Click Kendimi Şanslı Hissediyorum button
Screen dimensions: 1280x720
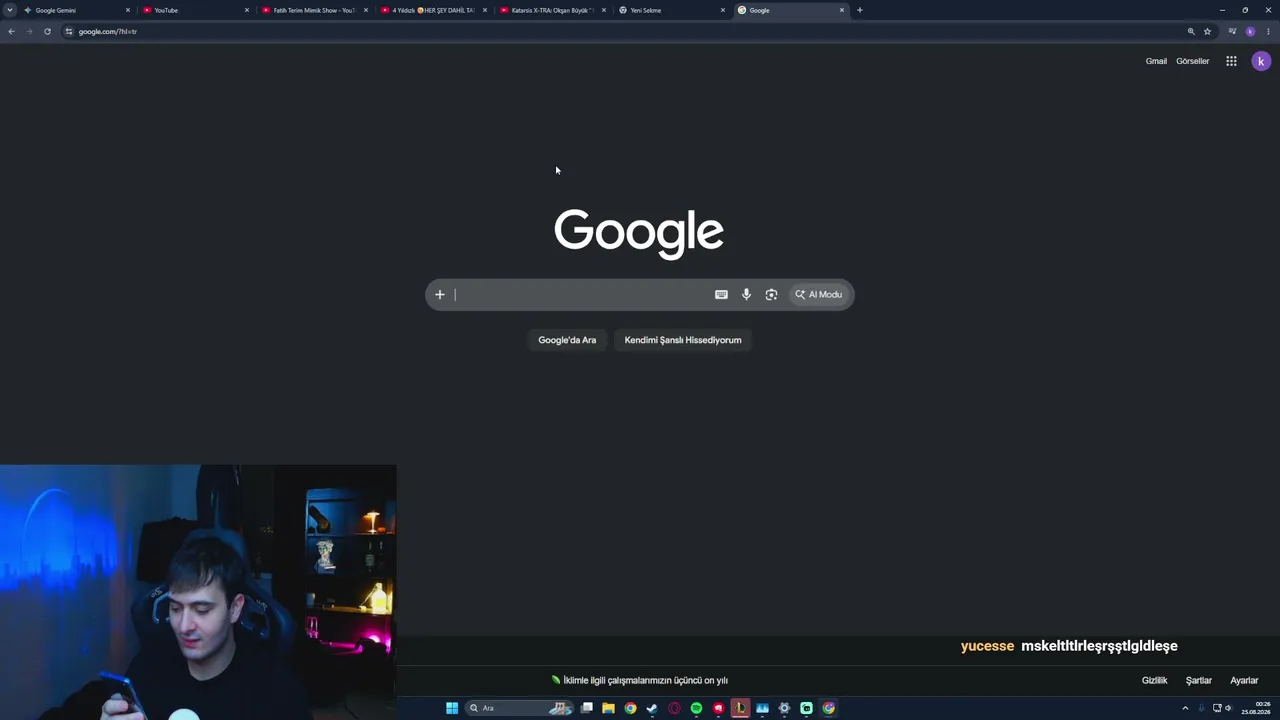[x=683, y=340]
